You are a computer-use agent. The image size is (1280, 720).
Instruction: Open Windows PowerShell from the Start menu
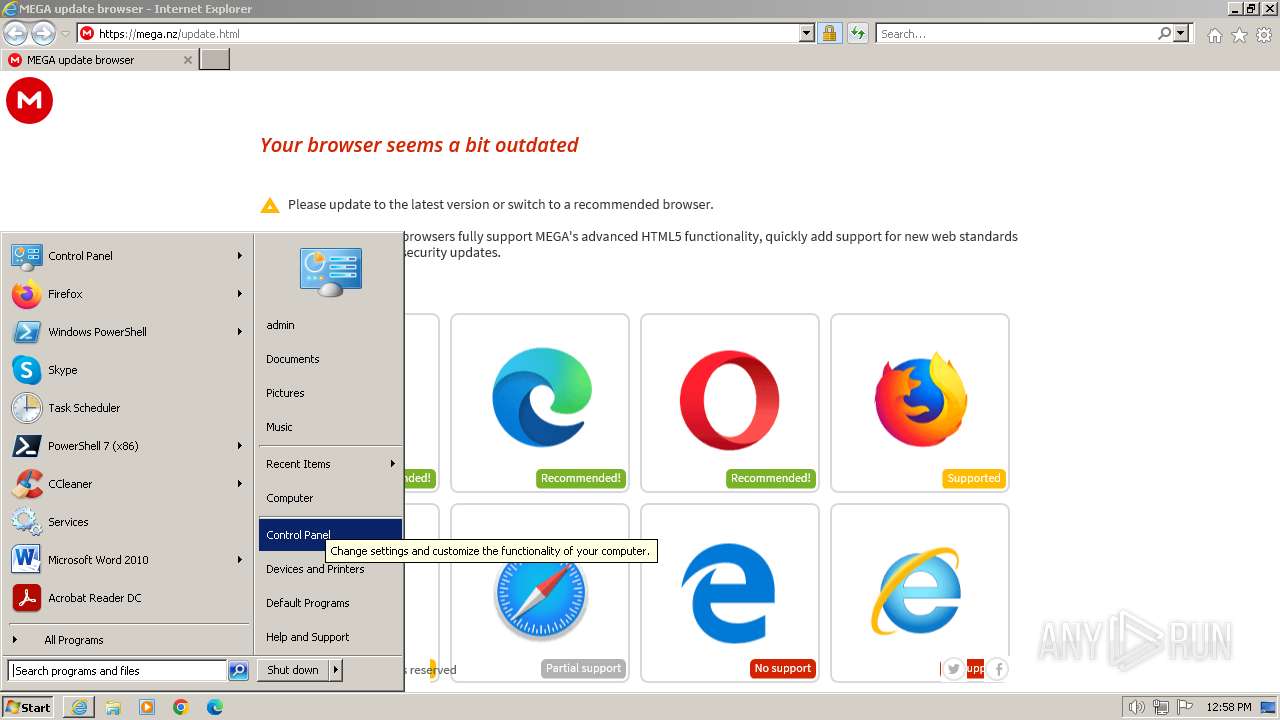click(x=127, y=332)
